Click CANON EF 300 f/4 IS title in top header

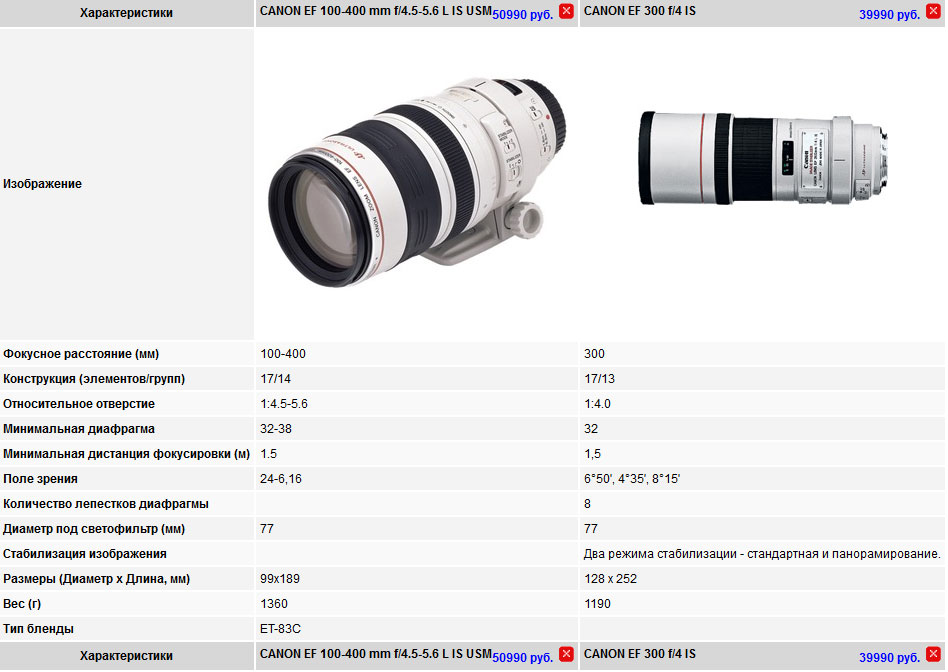(x=640, y=11)
